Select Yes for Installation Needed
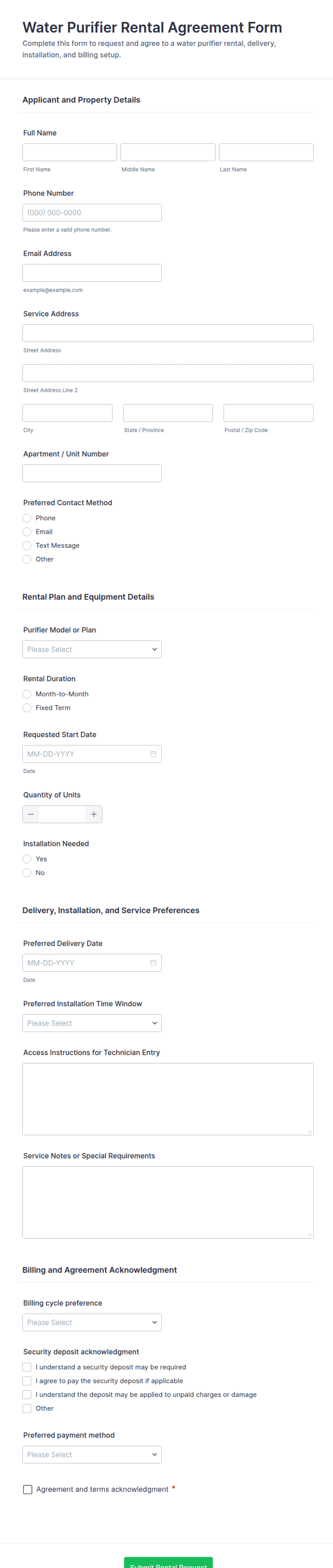The width and height of the screenshot is (333, 1568). pos(27,859)
